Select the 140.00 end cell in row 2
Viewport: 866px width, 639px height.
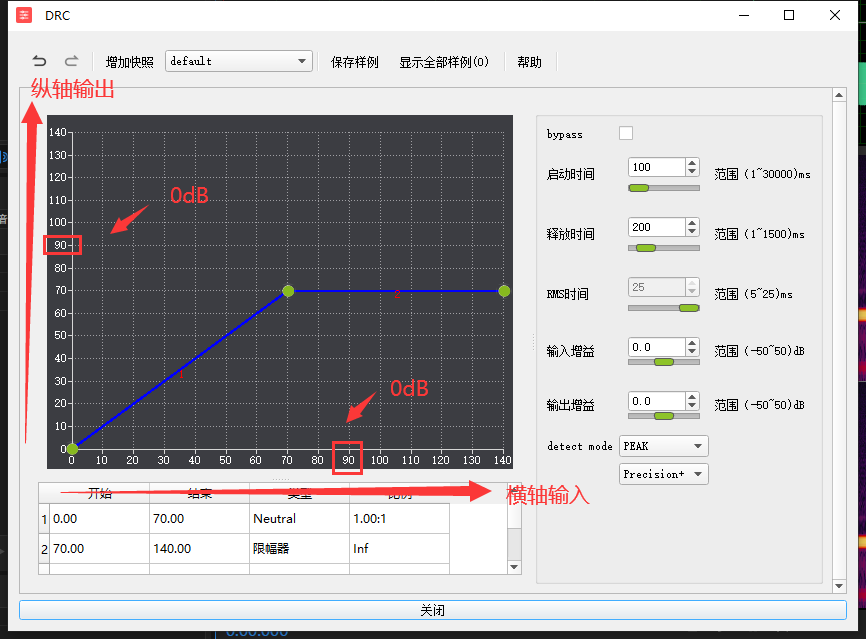pyautogui.click(x=199, y=548)
